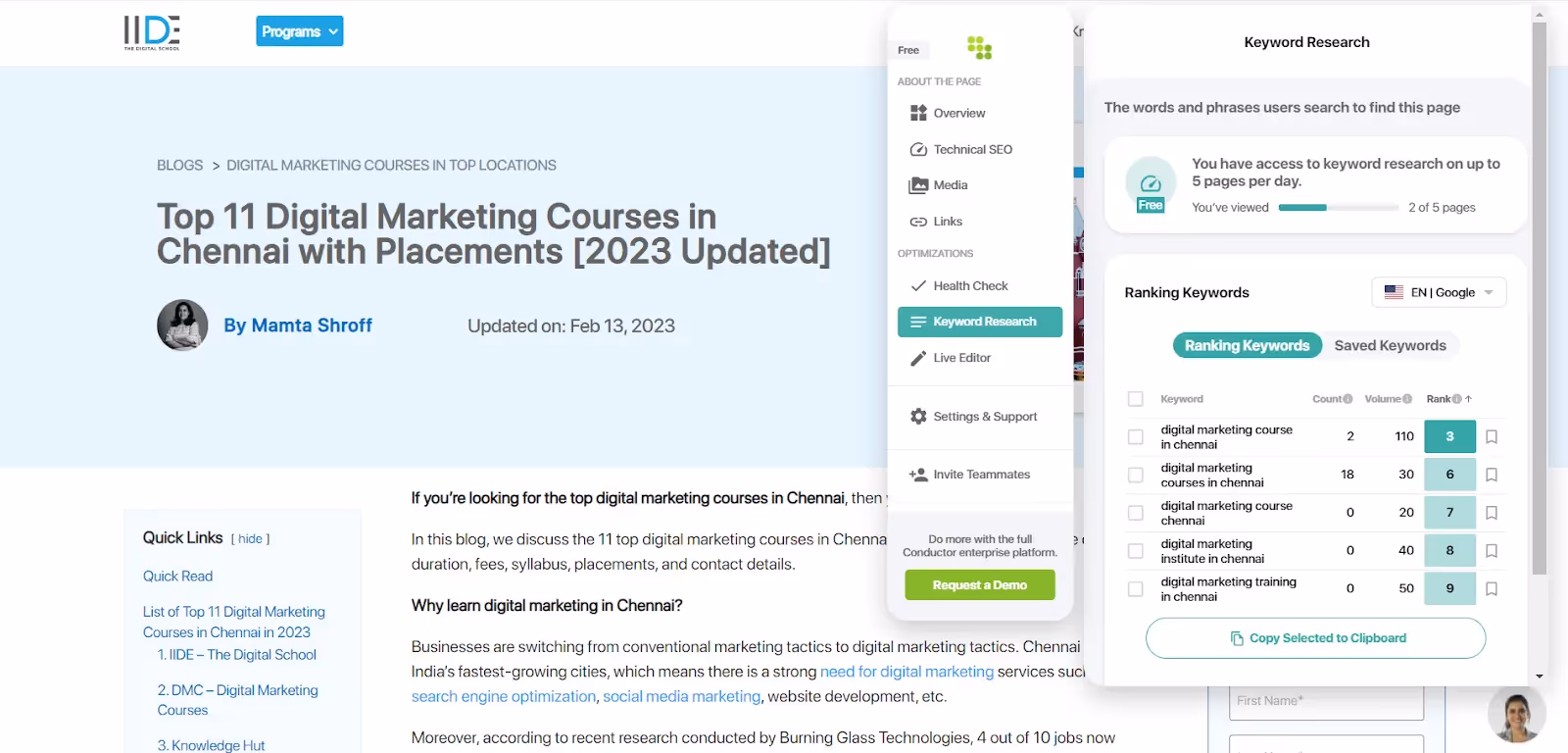This screenshot has width=1568, height=753.
Task: Click the Links chain icon
Action: 918,222
